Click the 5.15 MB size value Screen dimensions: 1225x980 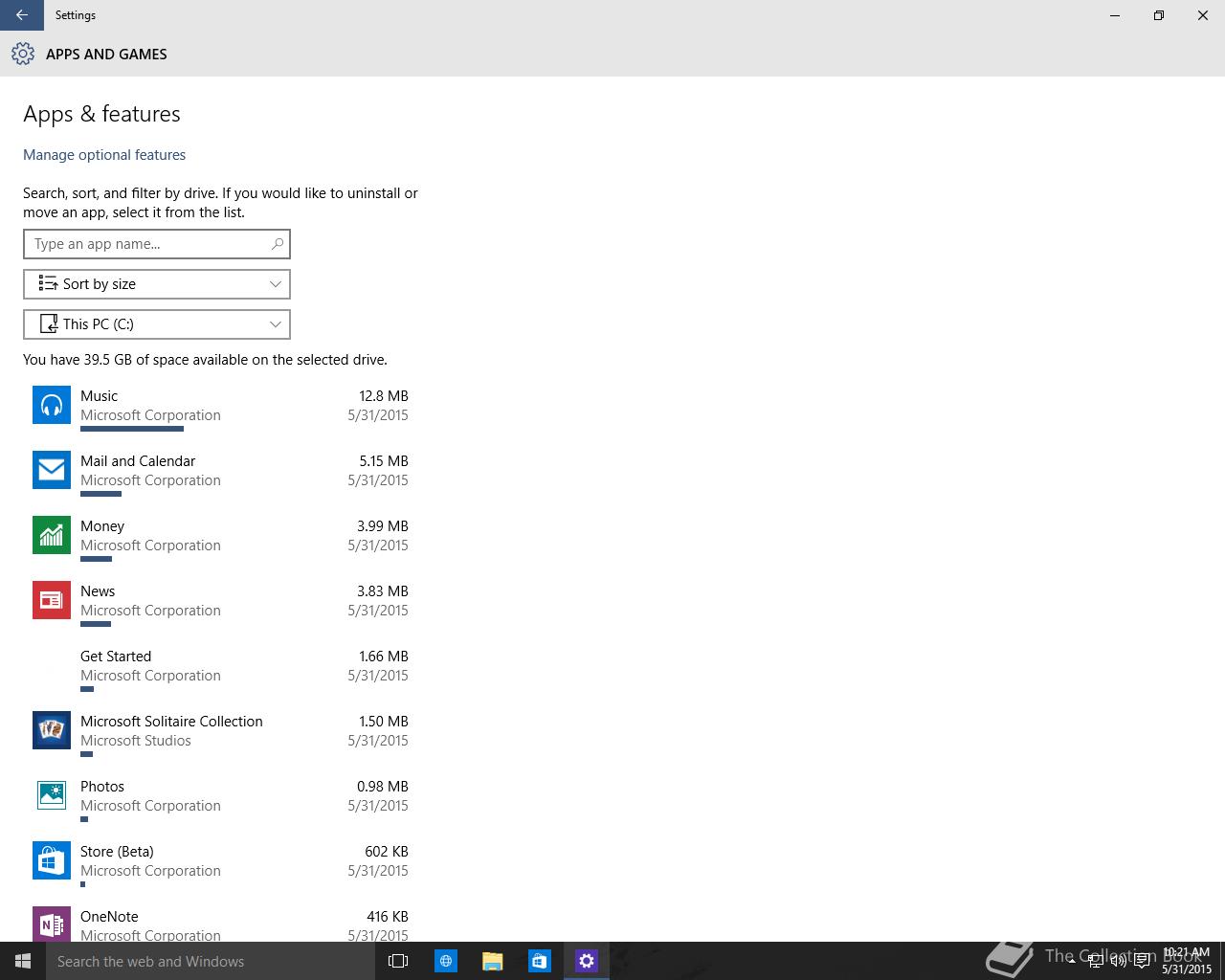click(x=384, y=461)
